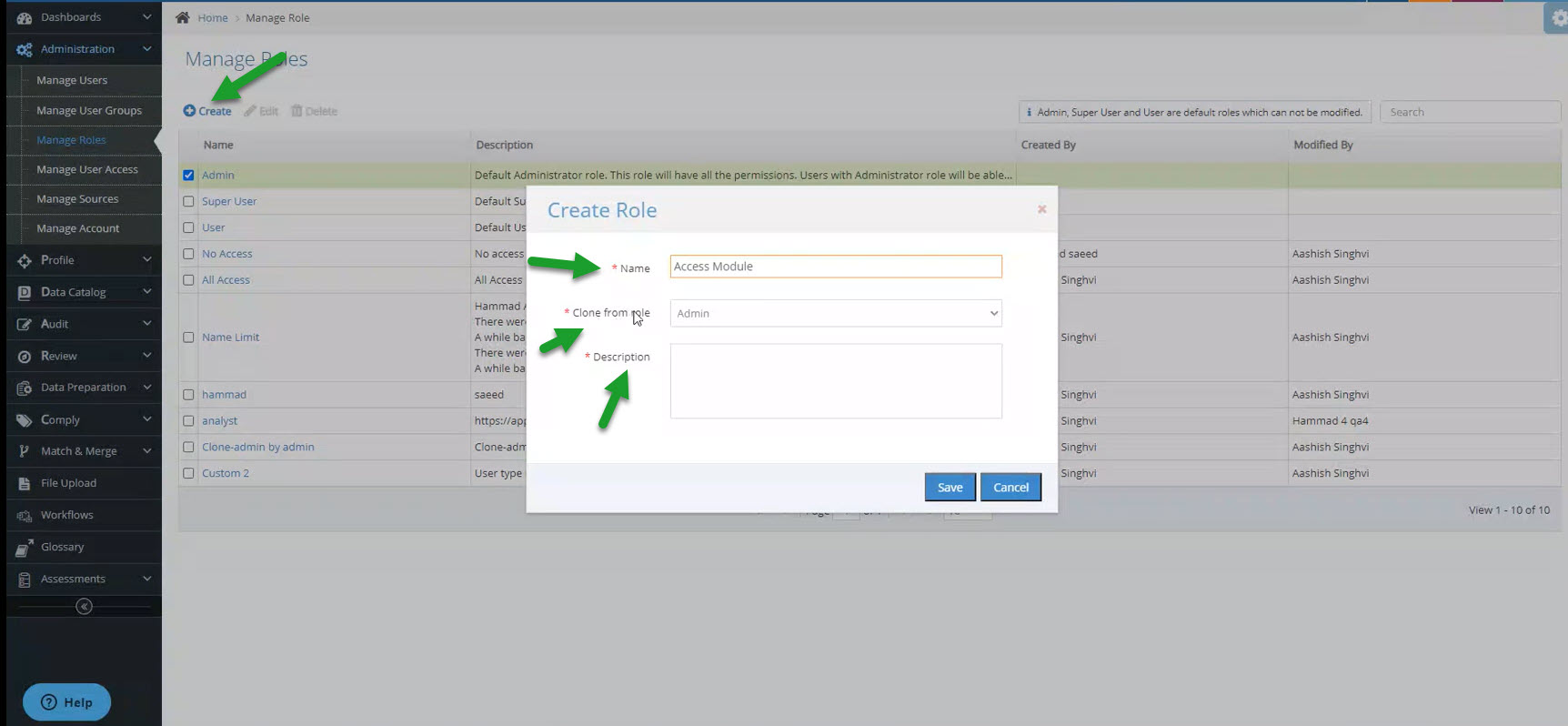This screenshot has width=1568, height=726.
Task: Check the User role checkbox
Action: [x=188, y=227]
